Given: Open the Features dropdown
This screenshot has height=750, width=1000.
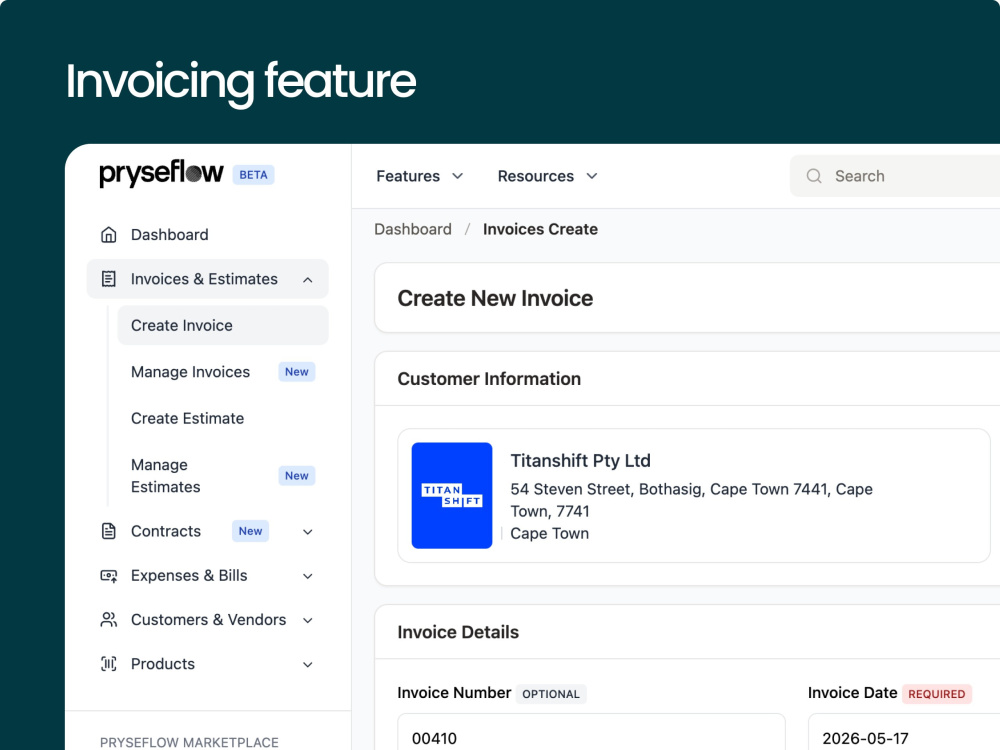Looking at the screenshot, I should pyautogui.click(x=420, y=176).
